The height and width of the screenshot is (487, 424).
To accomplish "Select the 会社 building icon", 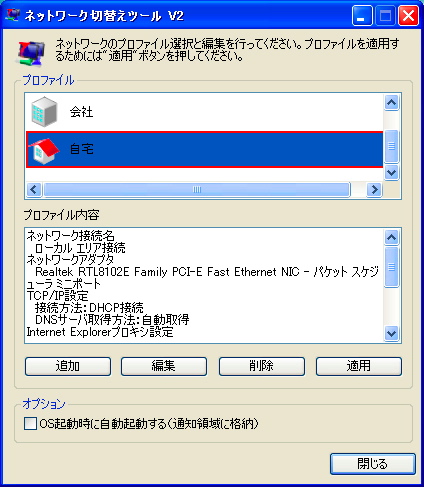I will pyautogui.click(x=44, y=112).
